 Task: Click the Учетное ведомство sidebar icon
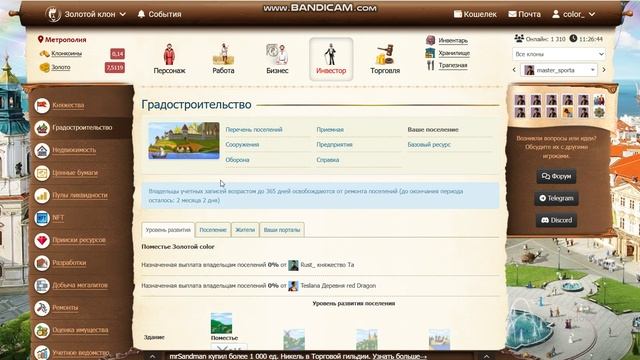click(x=42, y=353)
